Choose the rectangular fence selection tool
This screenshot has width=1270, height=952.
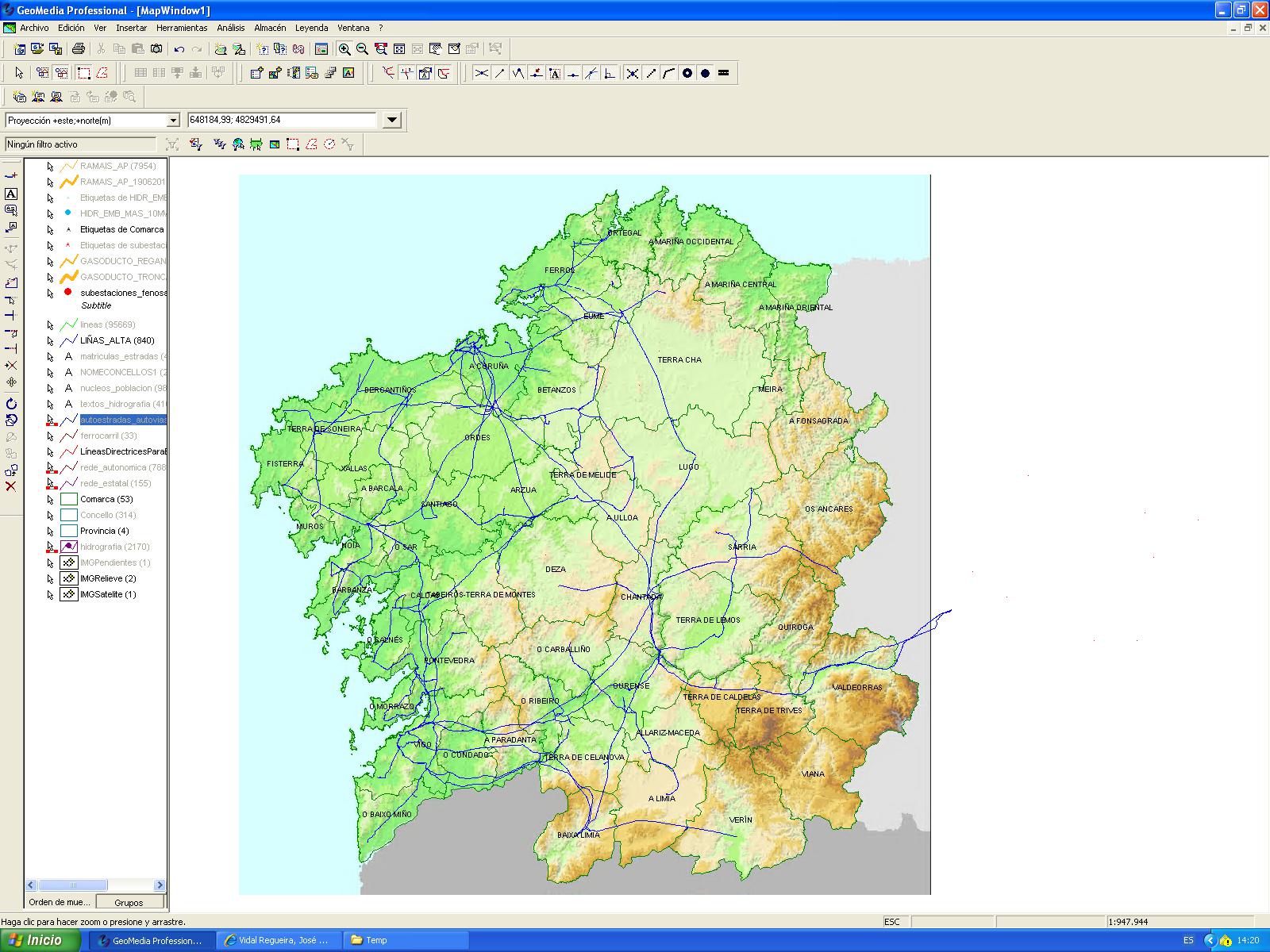pos(83,73)
